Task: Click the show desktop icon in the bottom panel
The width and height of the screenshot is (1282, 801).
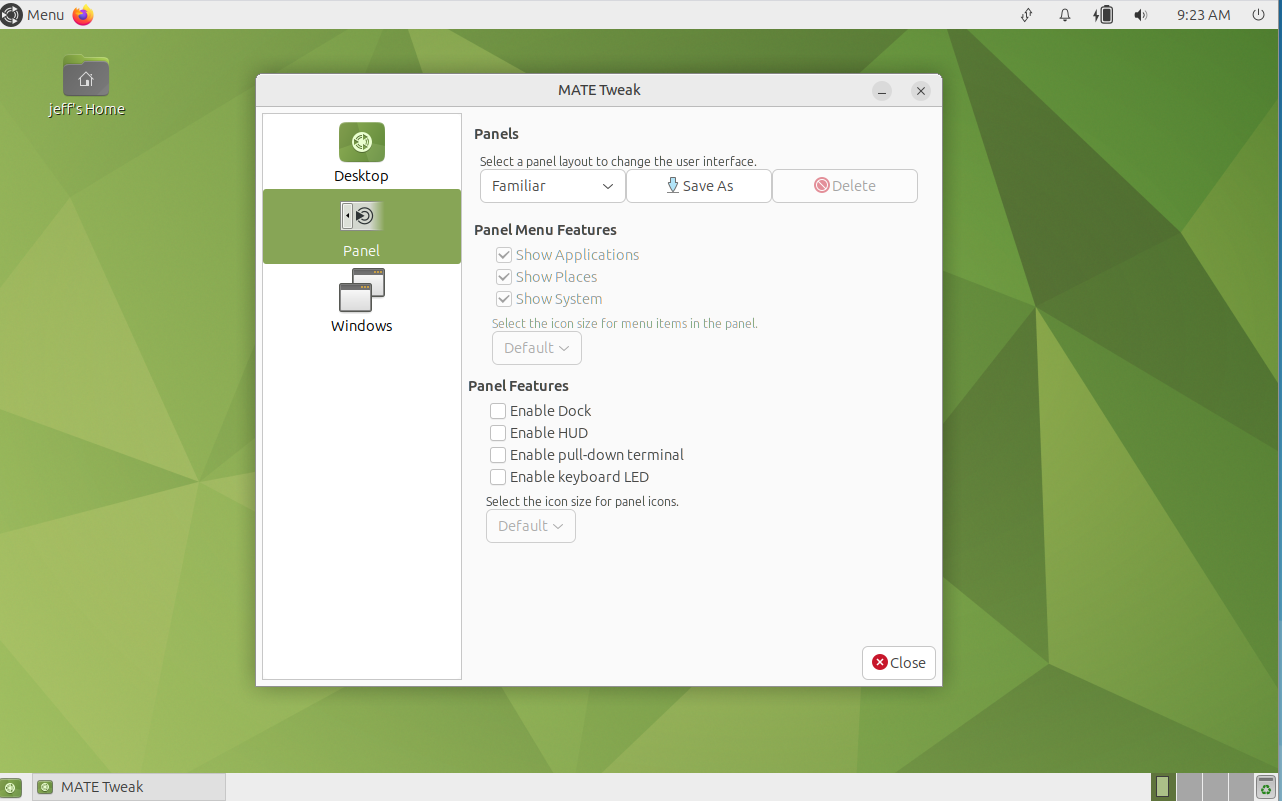Action: coord(11,787)
